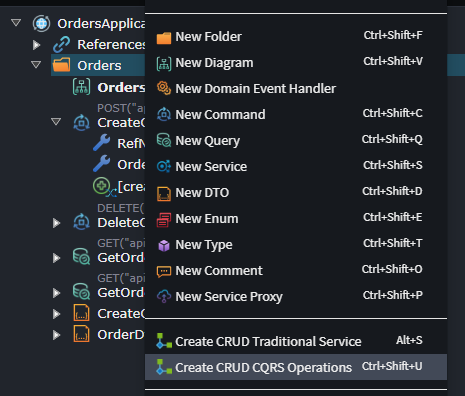Click the Ctrl+Shift+U shortcut text
This screenshot has width=465, height=396.
392,366
